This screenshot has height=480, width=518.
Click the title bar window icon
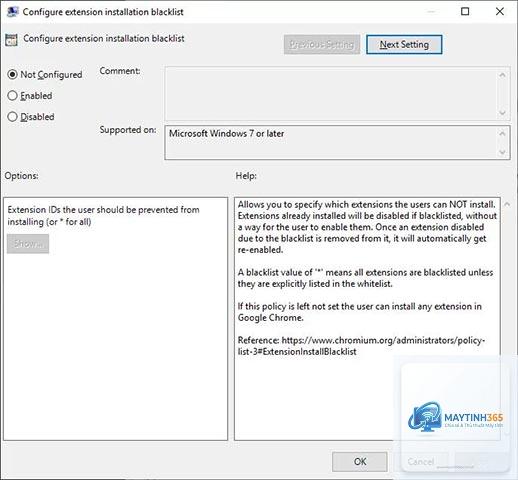(13, 12)
